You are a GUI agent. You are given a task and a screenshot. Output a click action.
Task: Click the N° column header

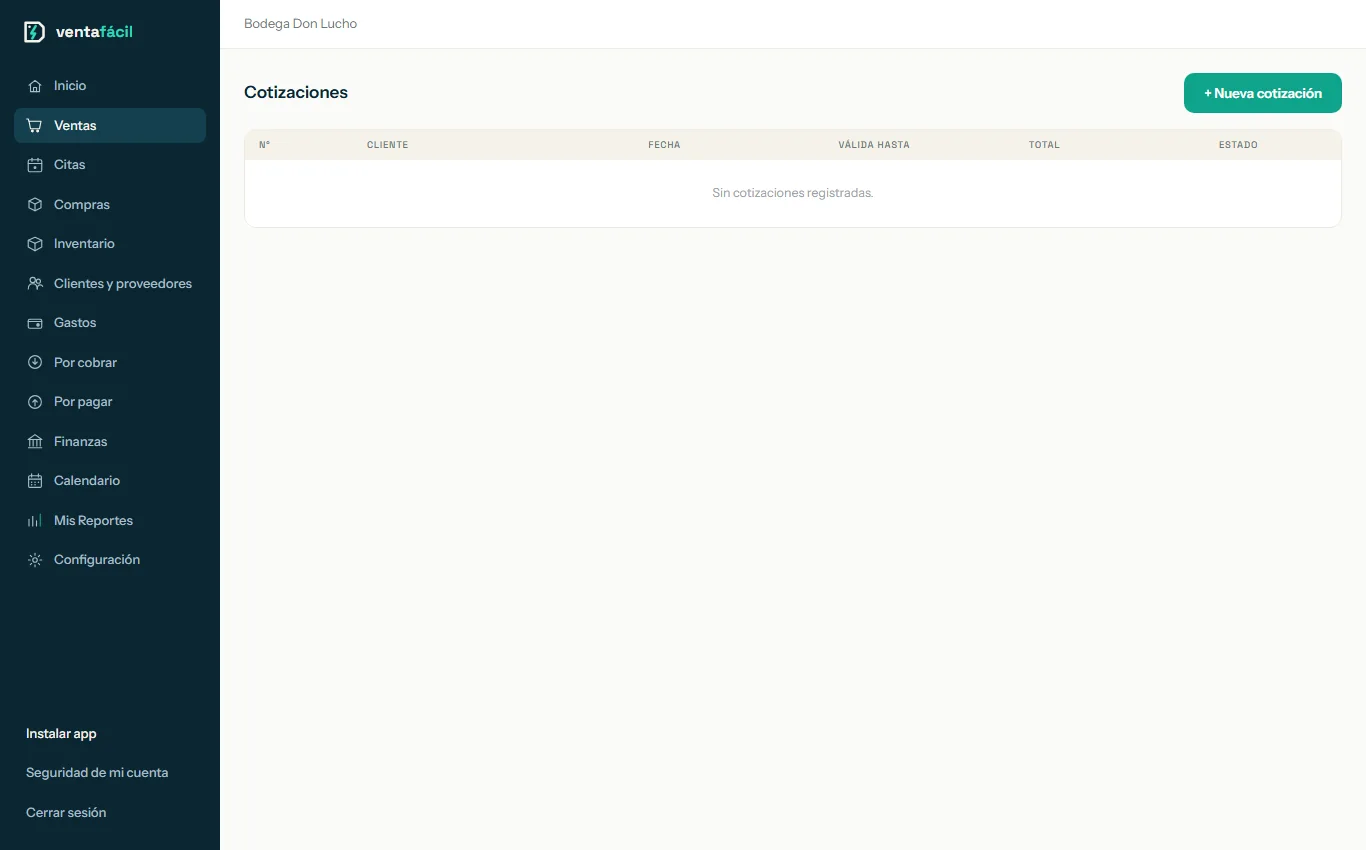(x=264, y=145)
